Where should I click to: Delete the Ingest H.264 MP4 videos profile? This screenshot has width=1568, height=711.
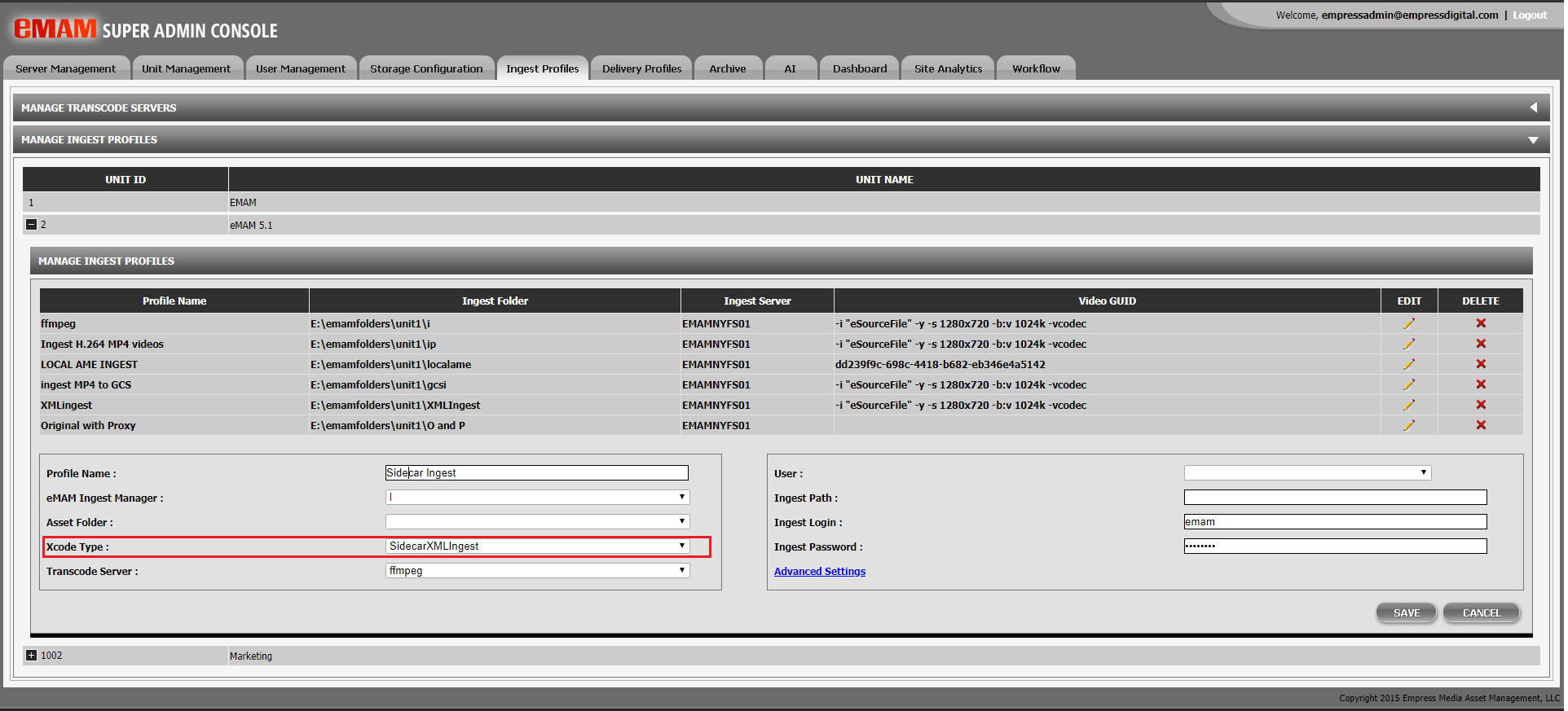(1481, 344)
